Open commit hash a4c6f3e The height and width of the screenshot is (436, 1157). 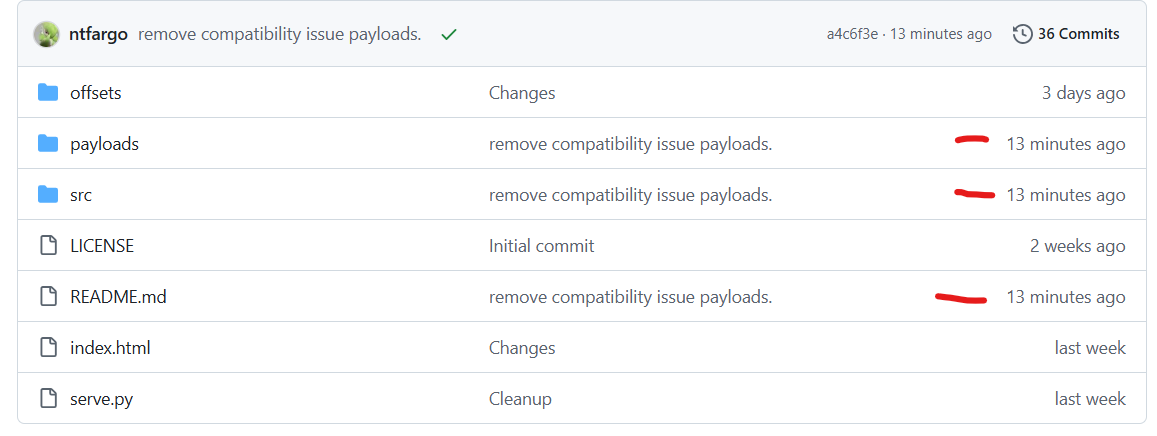(x=852, y=34)
